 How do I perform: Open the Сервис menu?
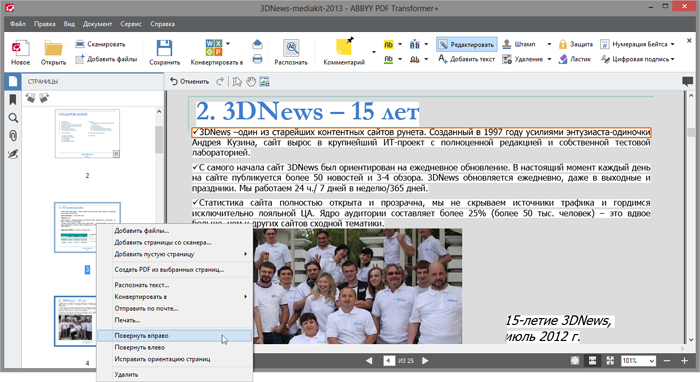tap(131, 24)
